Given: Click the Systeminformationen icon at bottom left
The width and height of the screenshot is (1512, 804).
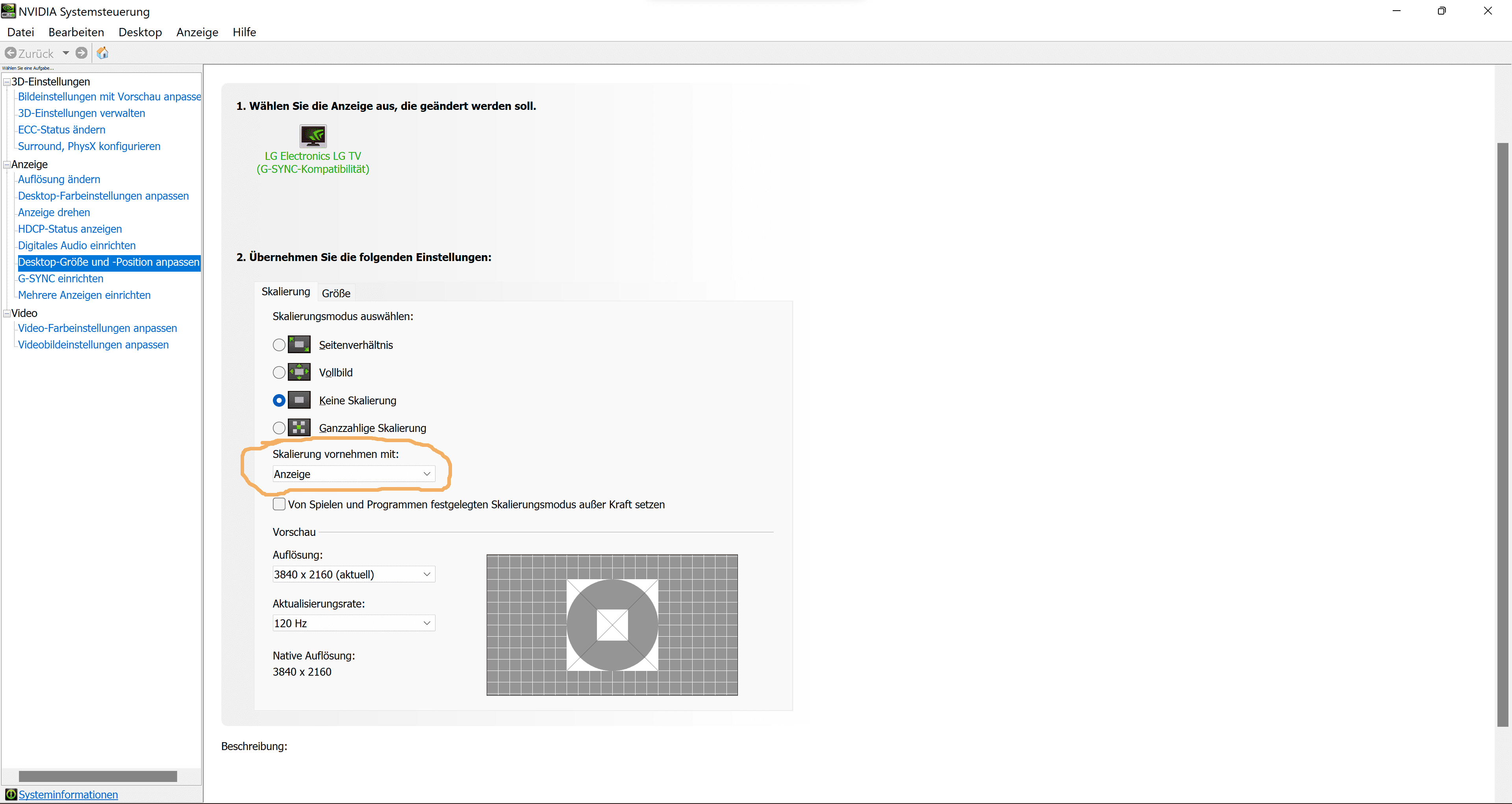Looking at the screenshot, I should 11,795.
